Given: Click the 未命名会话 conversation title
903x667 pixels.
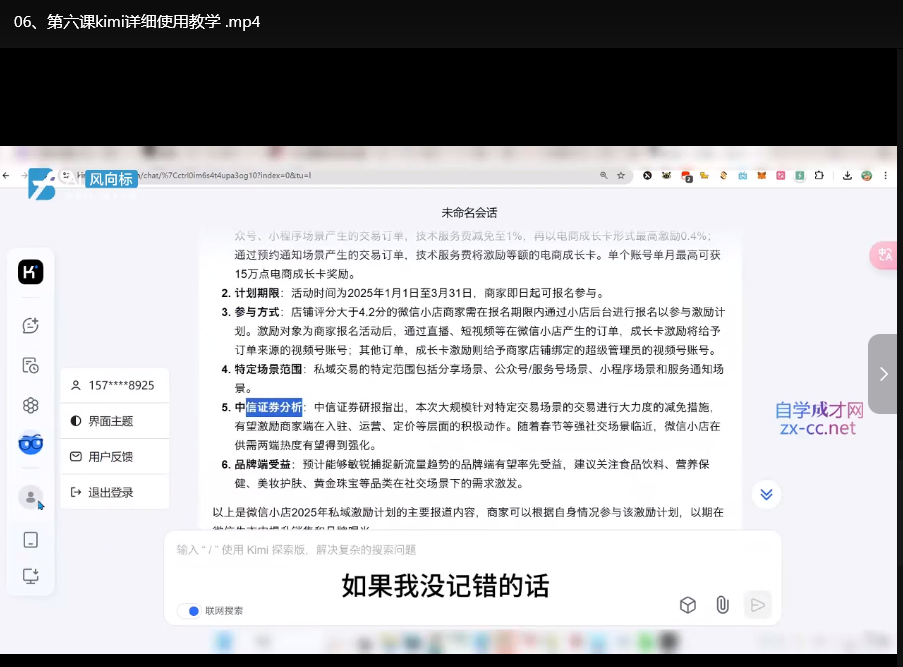Looking at the screenshot, I should [469, 213].
